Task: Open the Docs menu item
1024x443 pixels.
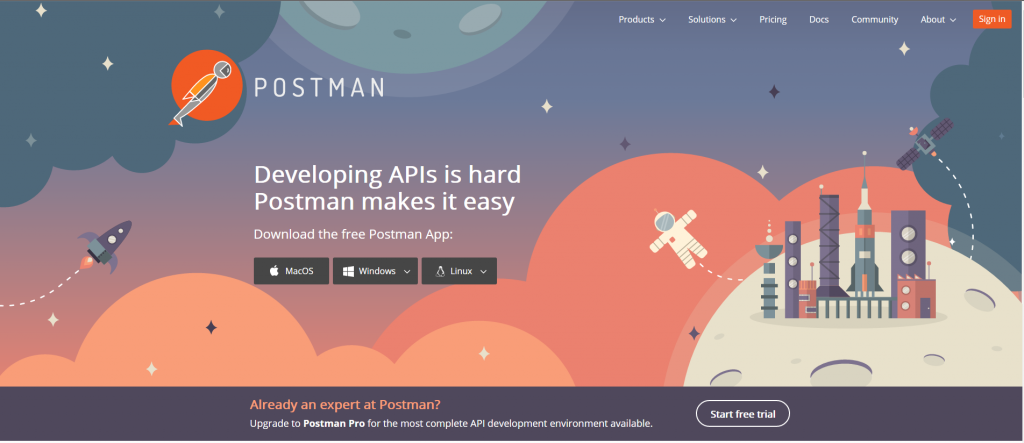Action: coord(819,20)
